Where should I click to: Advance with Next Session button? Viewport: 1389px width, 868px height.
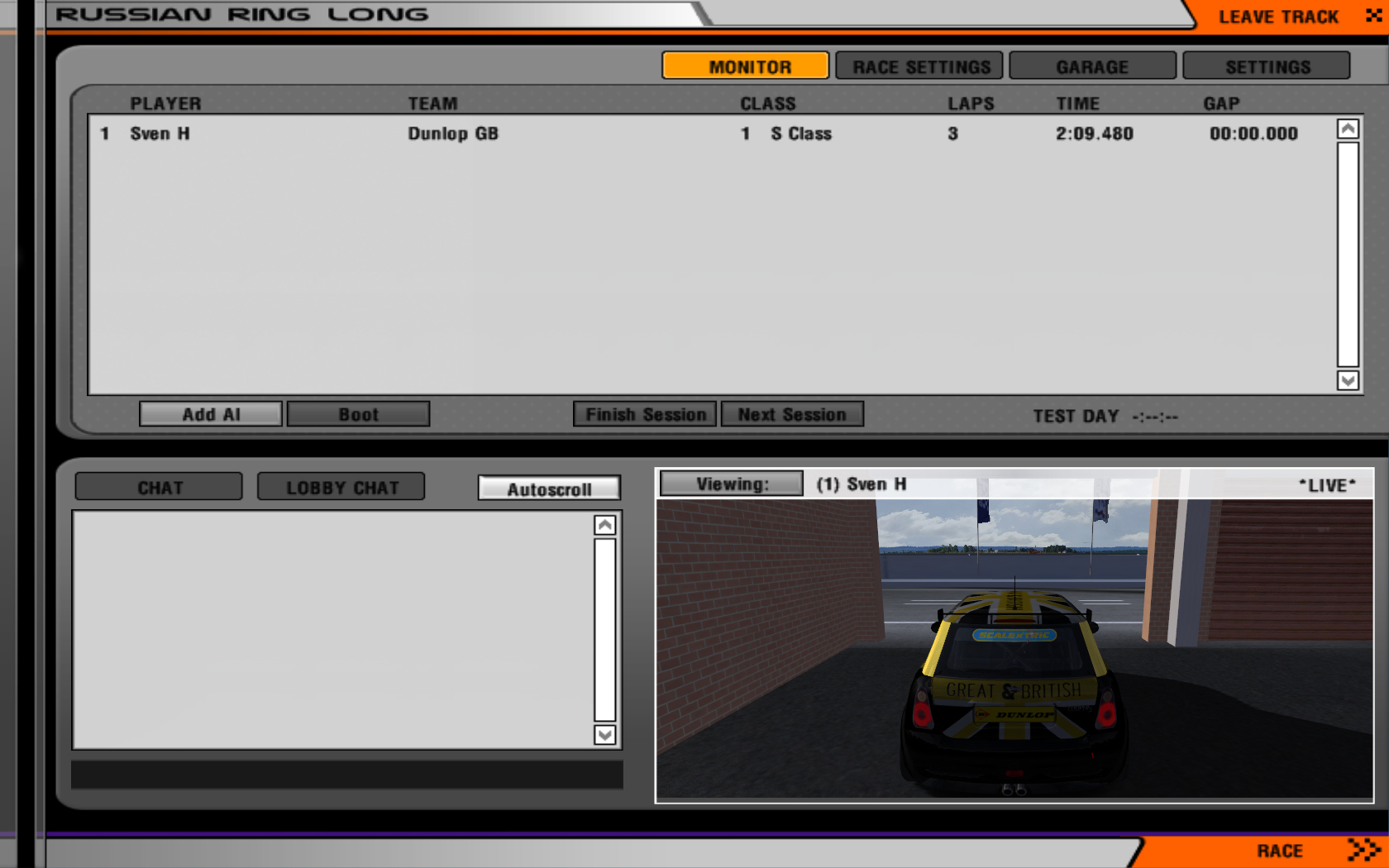(x=792, y=414)
